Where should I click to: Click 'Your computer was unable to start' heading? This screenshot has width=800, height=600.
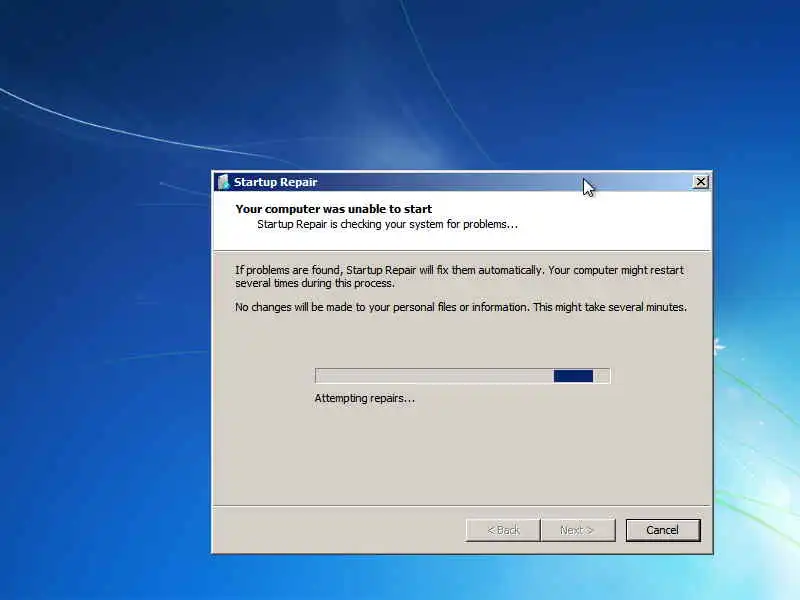click(334, 209)
